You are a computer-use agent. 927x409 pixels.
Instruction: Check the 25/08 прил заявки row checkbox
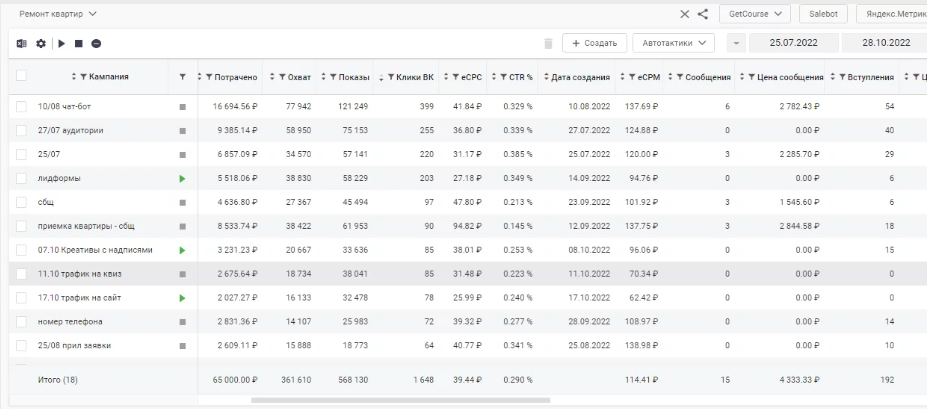point(21,346)
